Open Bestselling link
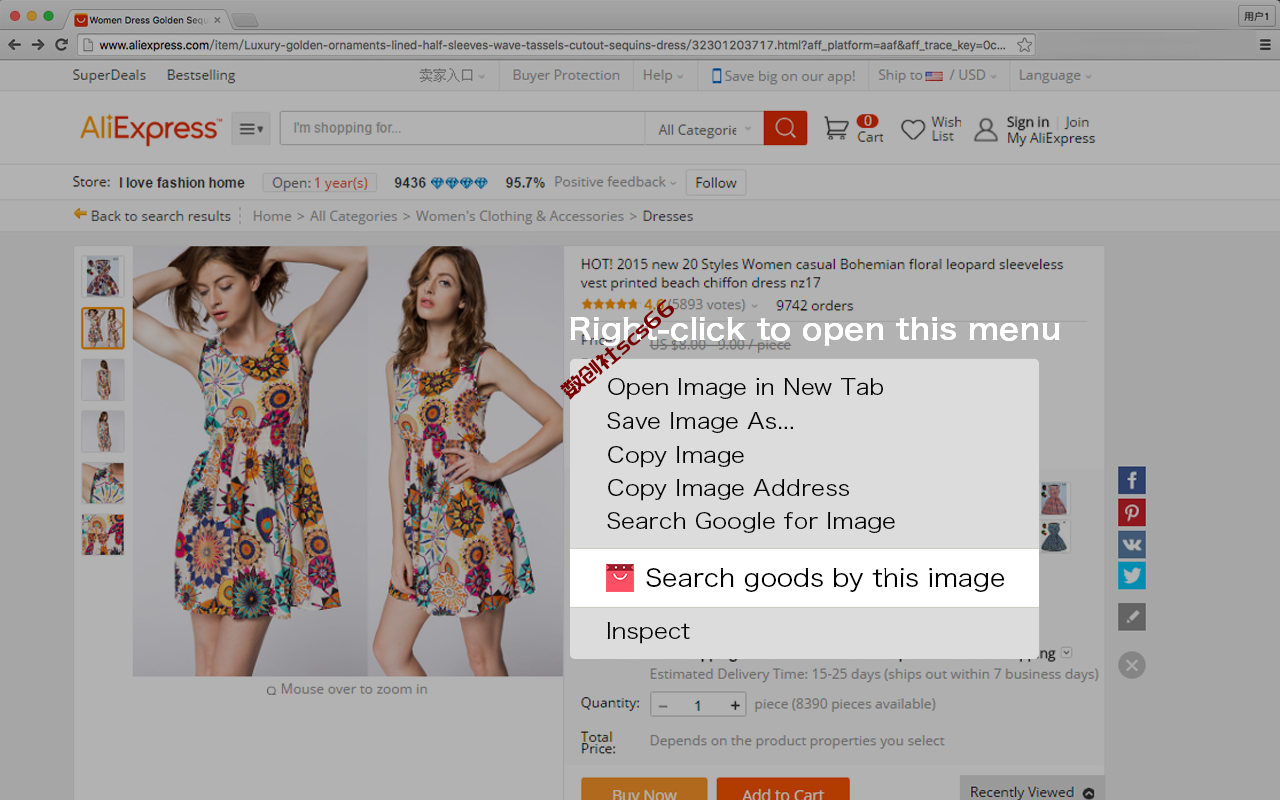1280x800 pixels. point(201,75)
